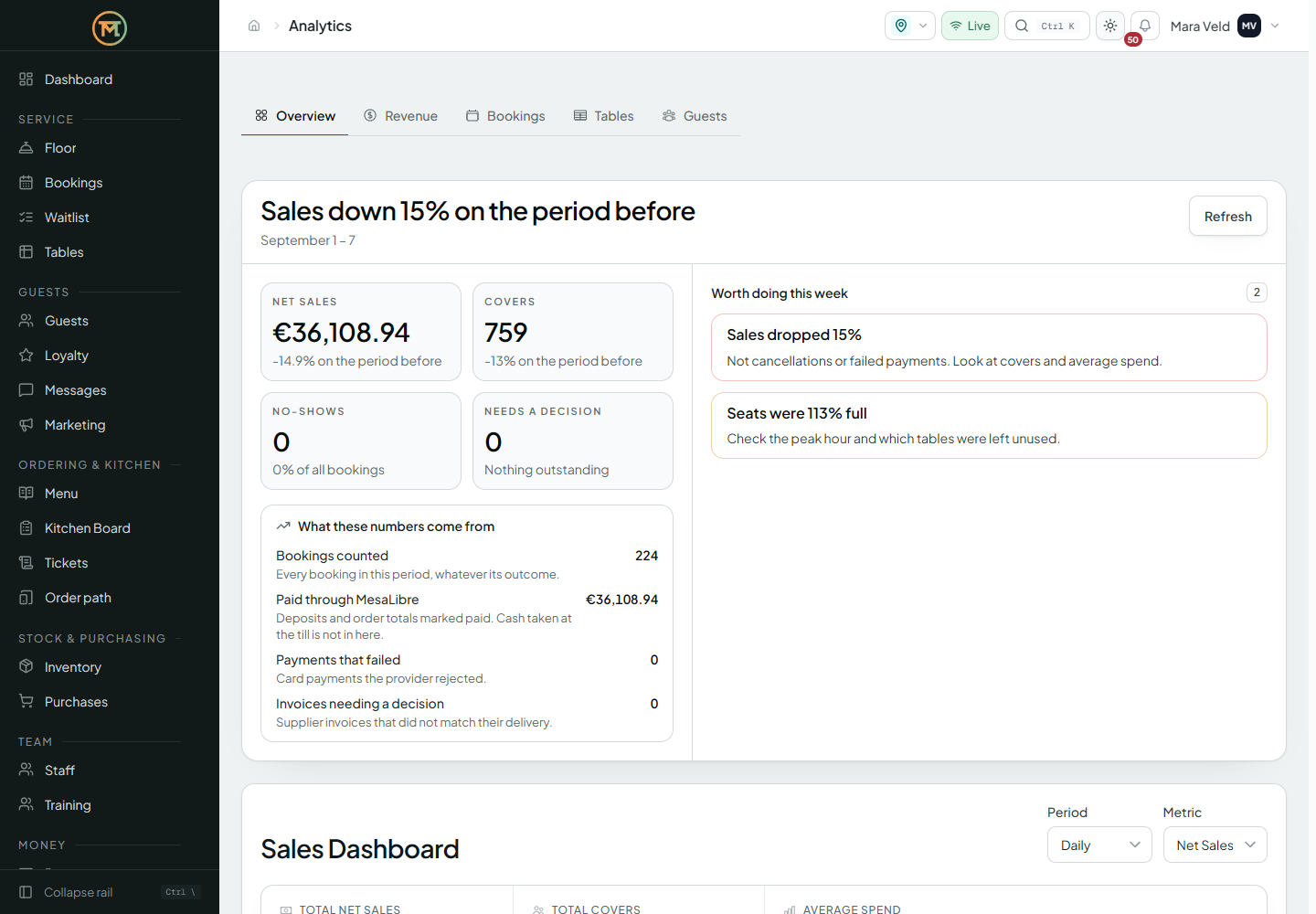Open the location picker dropdown
Screen dimensions: 1316x914
pyautogui.click(x=910, y=26)
